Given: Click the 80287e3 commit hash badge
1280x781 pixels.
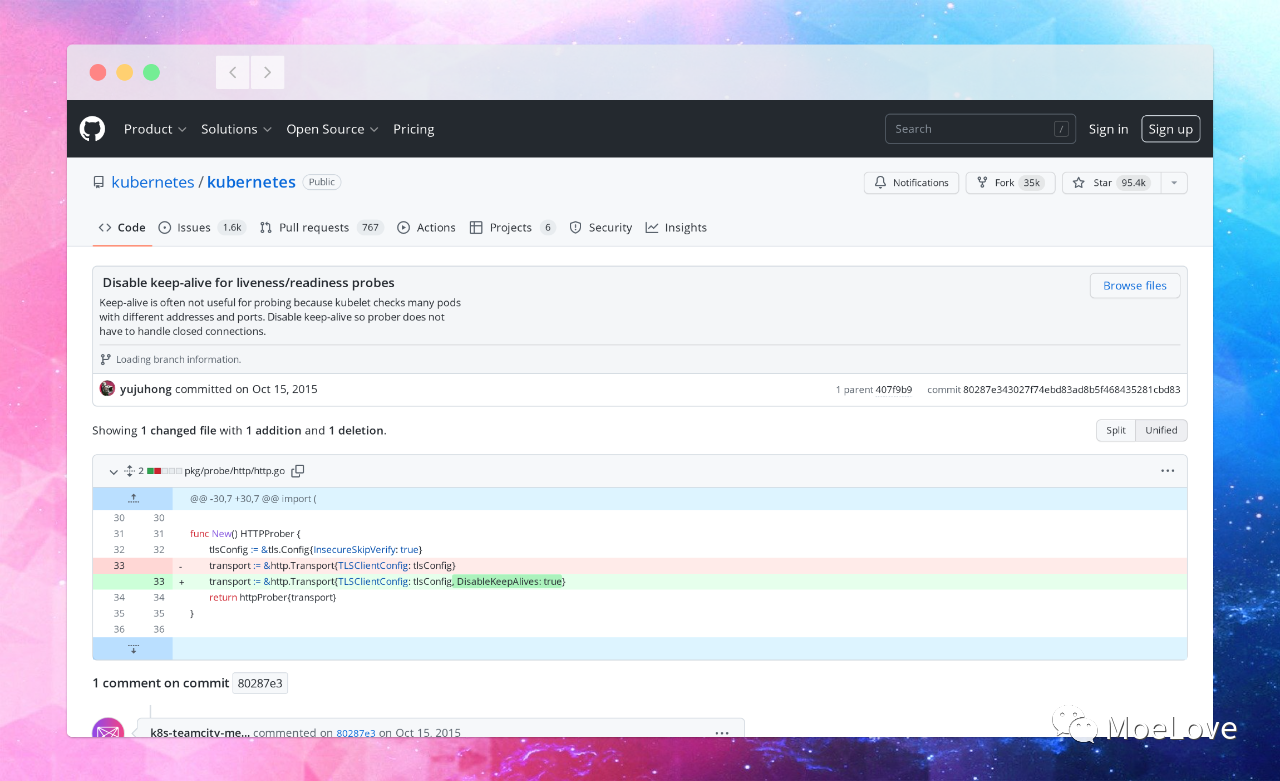Looking at the screenshot, I should 260,683.
